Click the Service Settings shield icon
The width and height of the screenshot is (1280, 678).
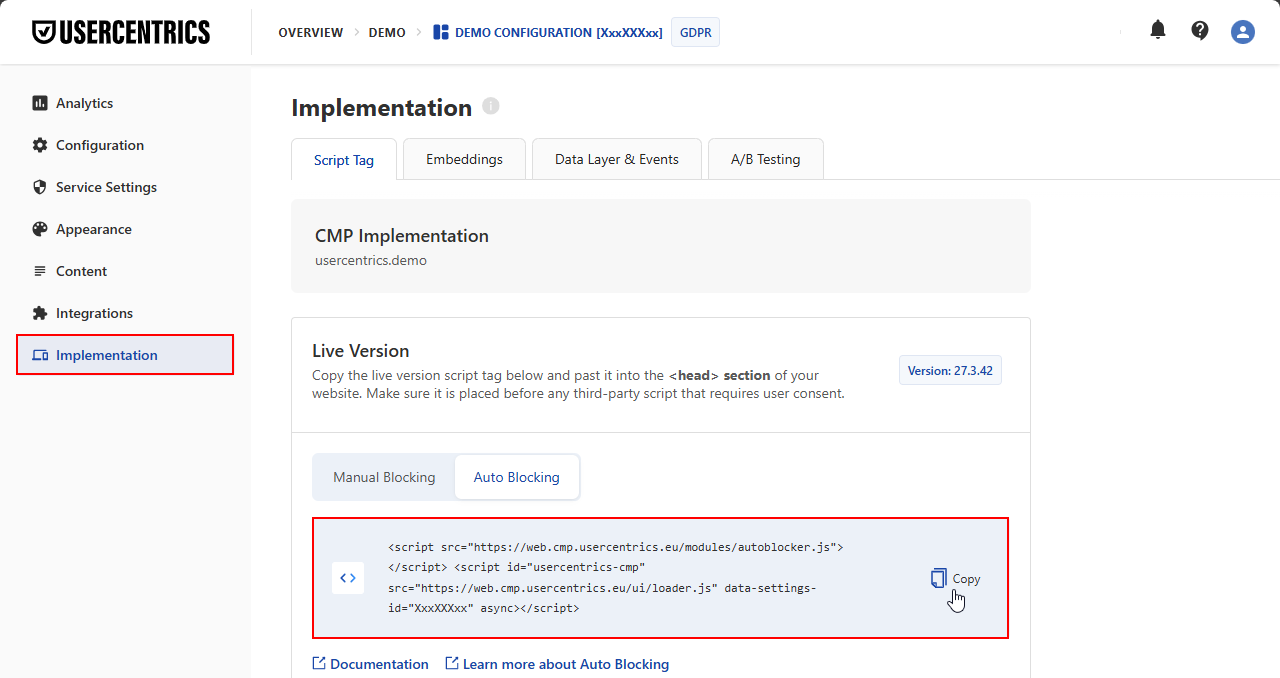tap(40, 187)
